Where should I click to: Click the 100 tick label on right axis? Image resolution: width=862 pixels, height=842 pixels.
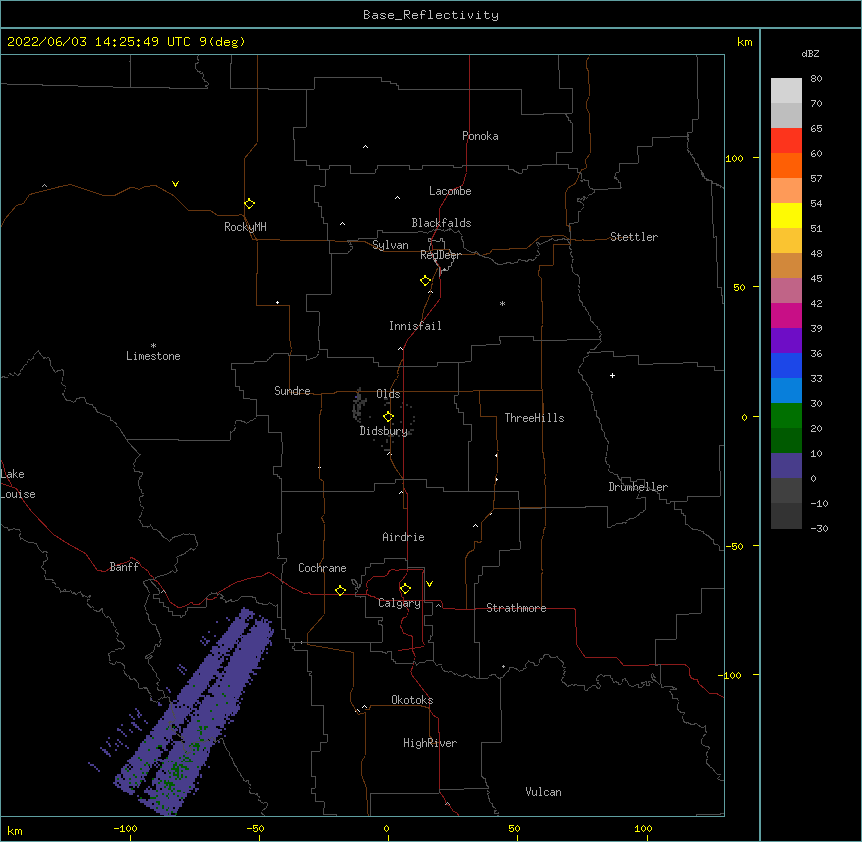click(x=734, y=158)
